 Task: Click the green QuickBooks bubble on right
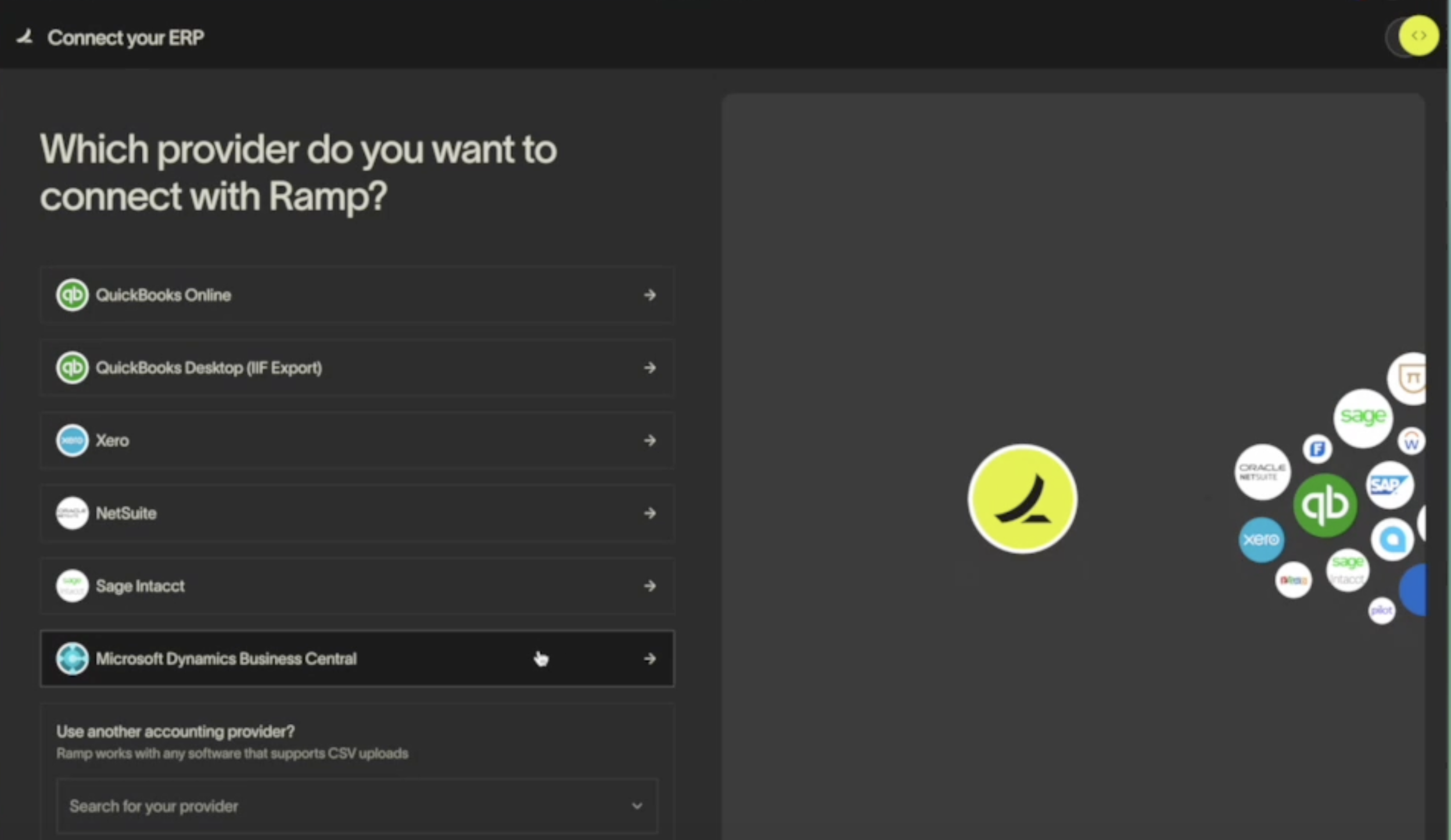[1326, 505]
